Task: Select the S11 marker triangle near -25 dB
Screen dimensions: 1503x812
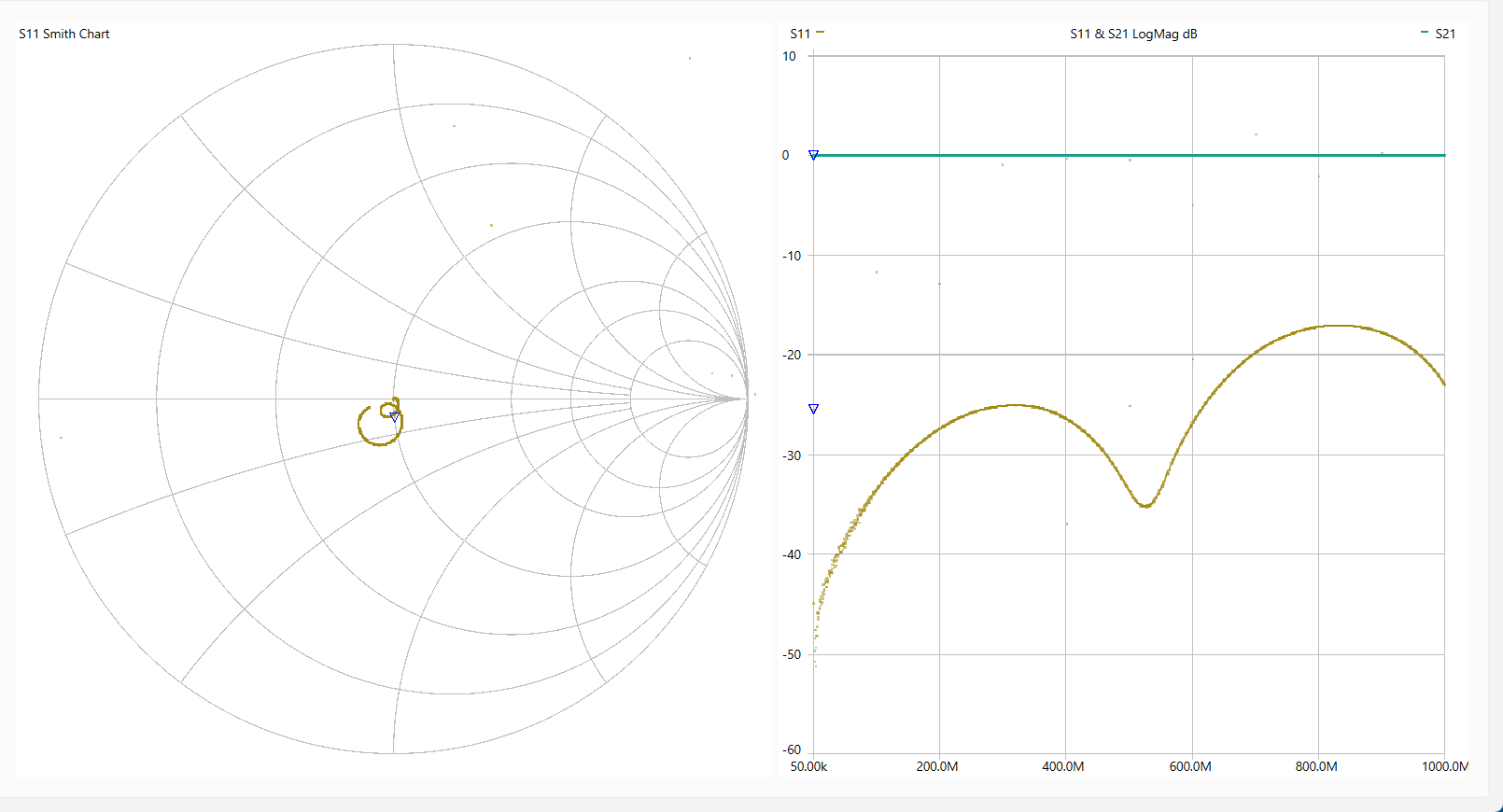Action: pyautogui.click(x=813, y=410)
